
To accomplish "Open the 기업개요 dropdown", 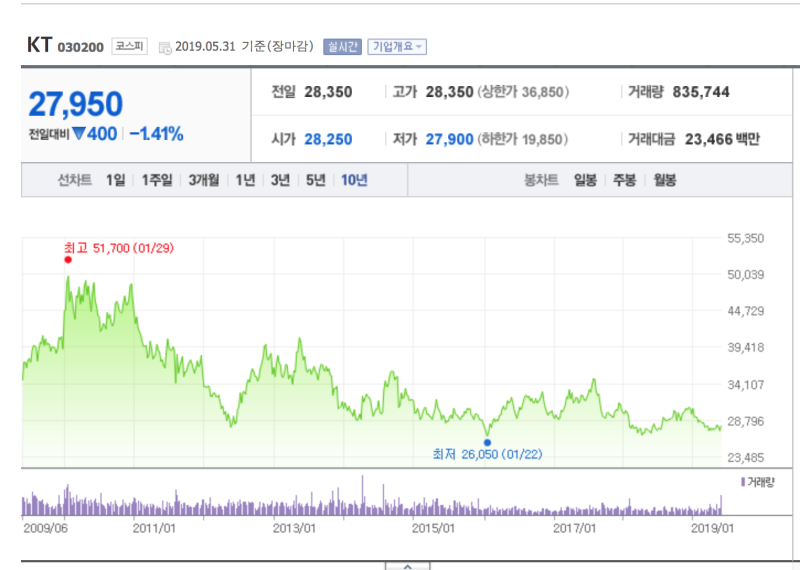I will pos(397,47).
